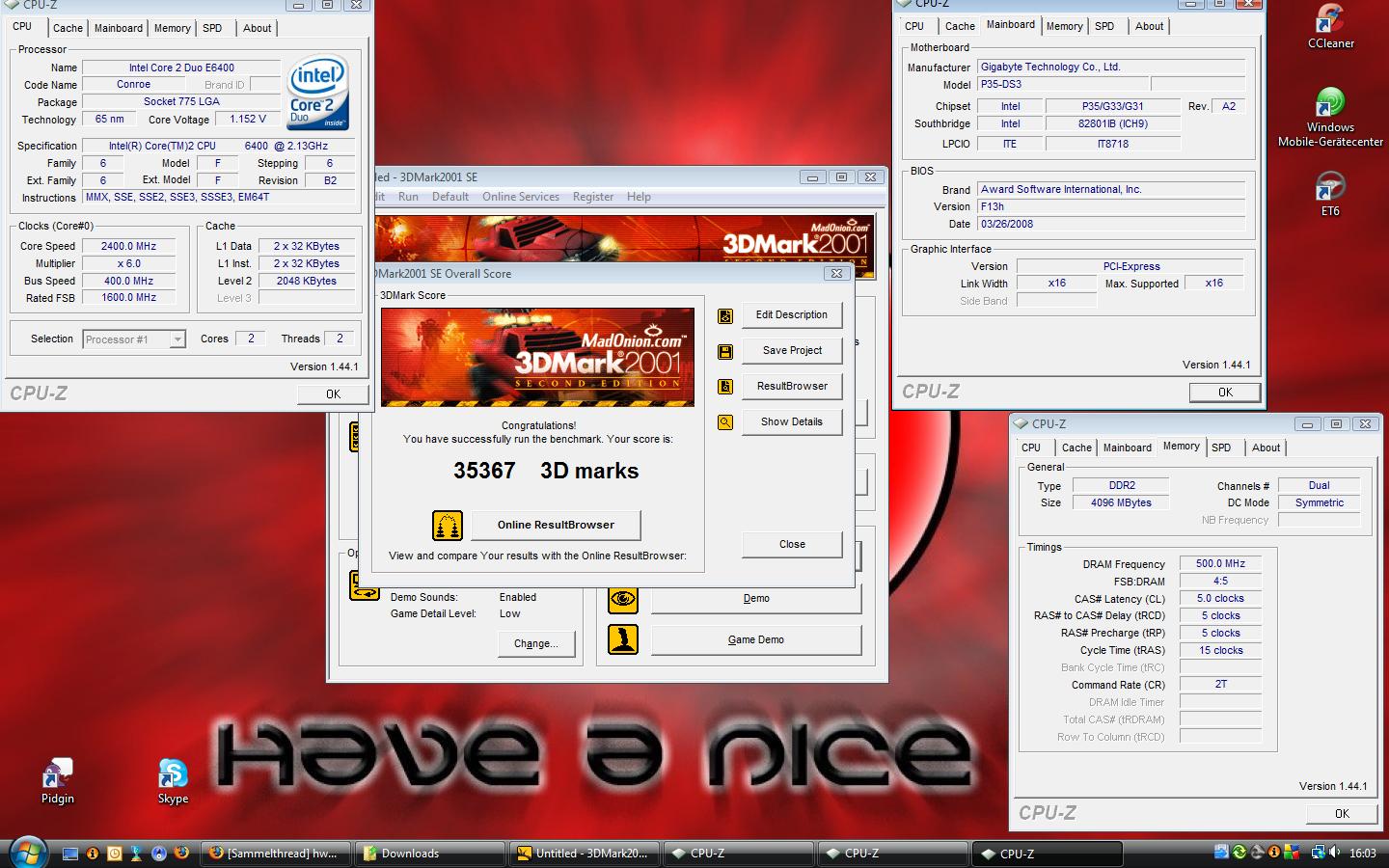Click the DRAM Frequency value 500.0 MHz
This screenshot has width=1389, height=868.
coord(1220,564)
